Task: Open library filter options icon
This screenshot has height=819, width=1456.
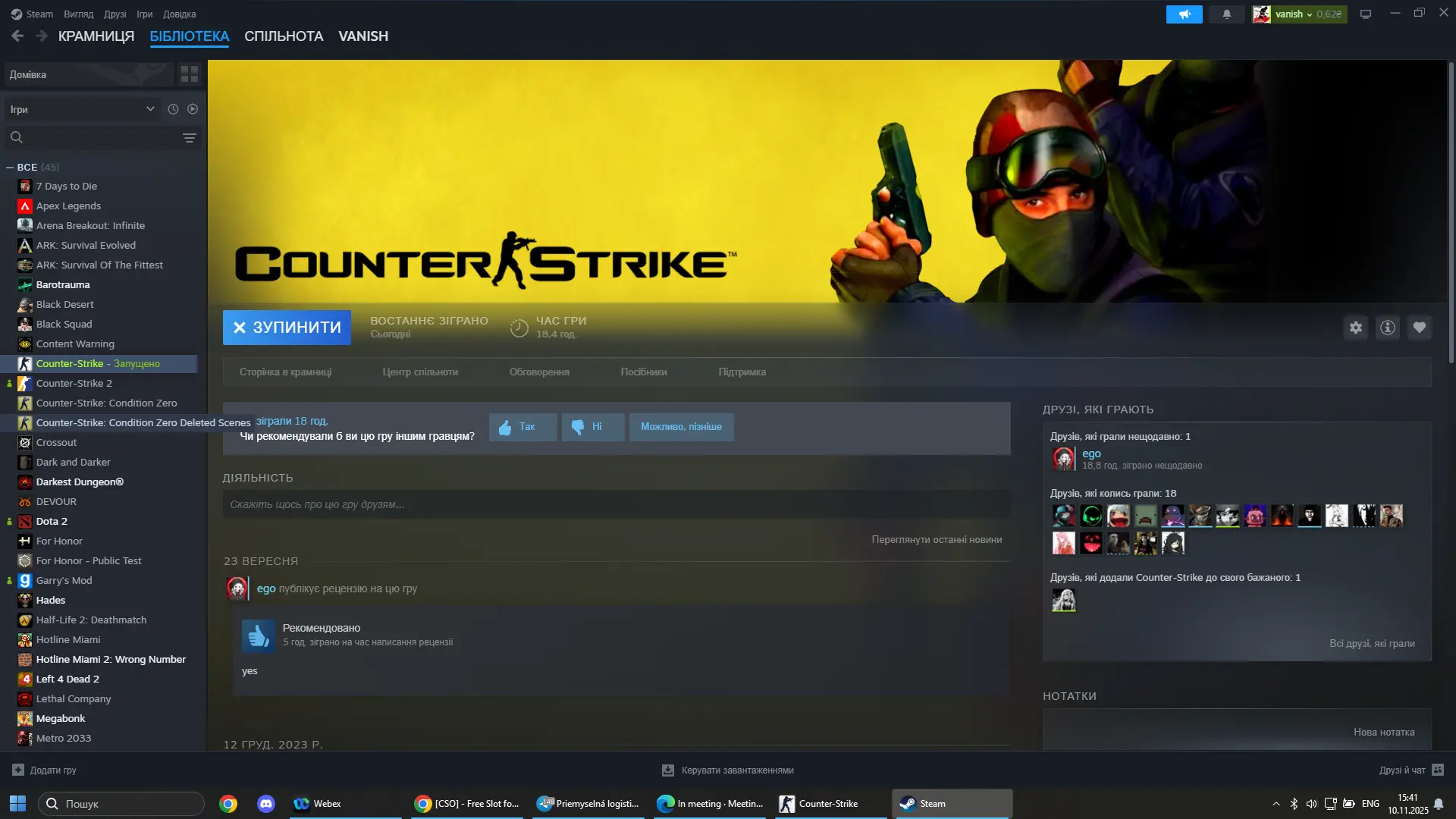Action: coord(189,137)
